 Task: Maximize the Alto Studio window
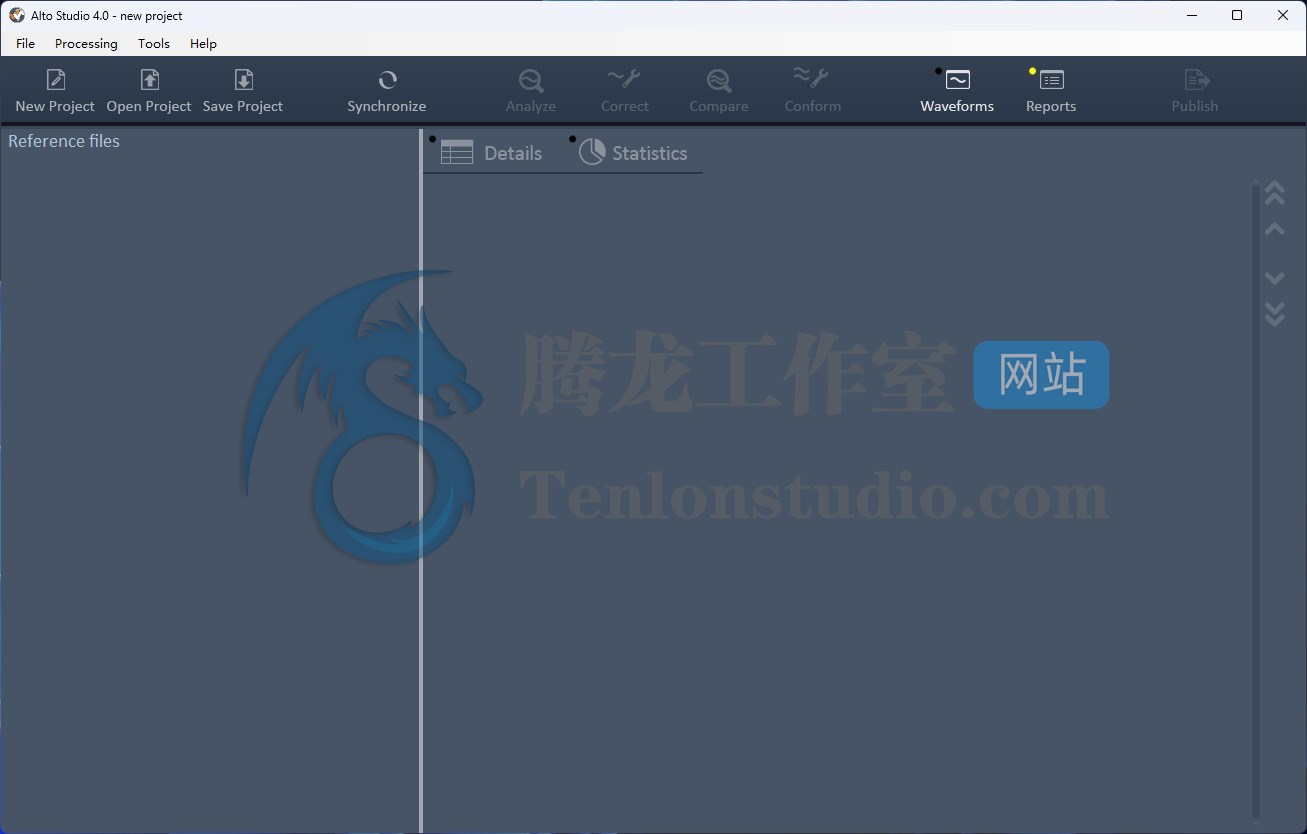(x=1237, y=15)
